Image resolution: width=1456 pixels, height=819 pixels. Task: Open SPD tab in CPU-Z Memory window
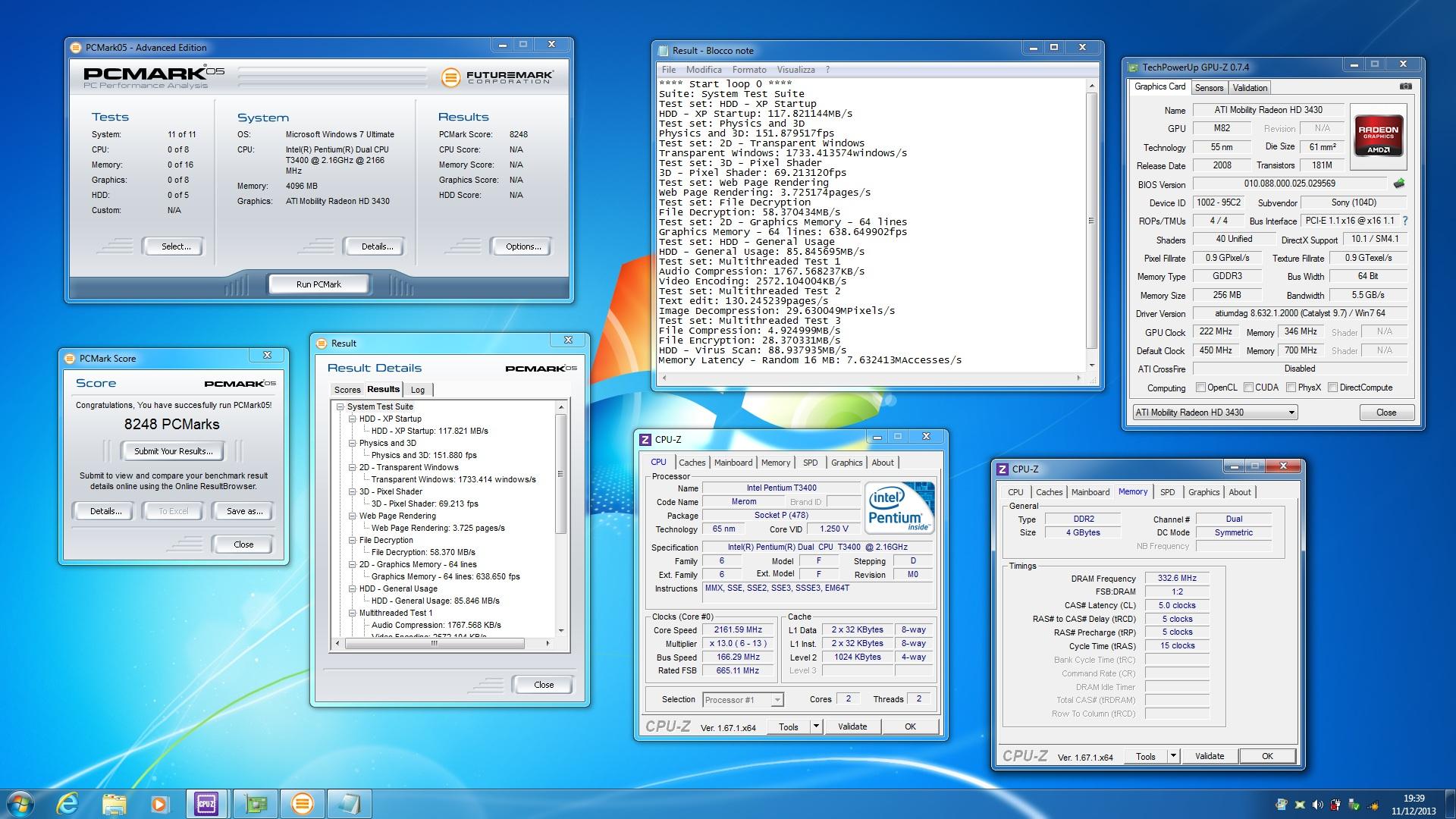(1167, 492)
